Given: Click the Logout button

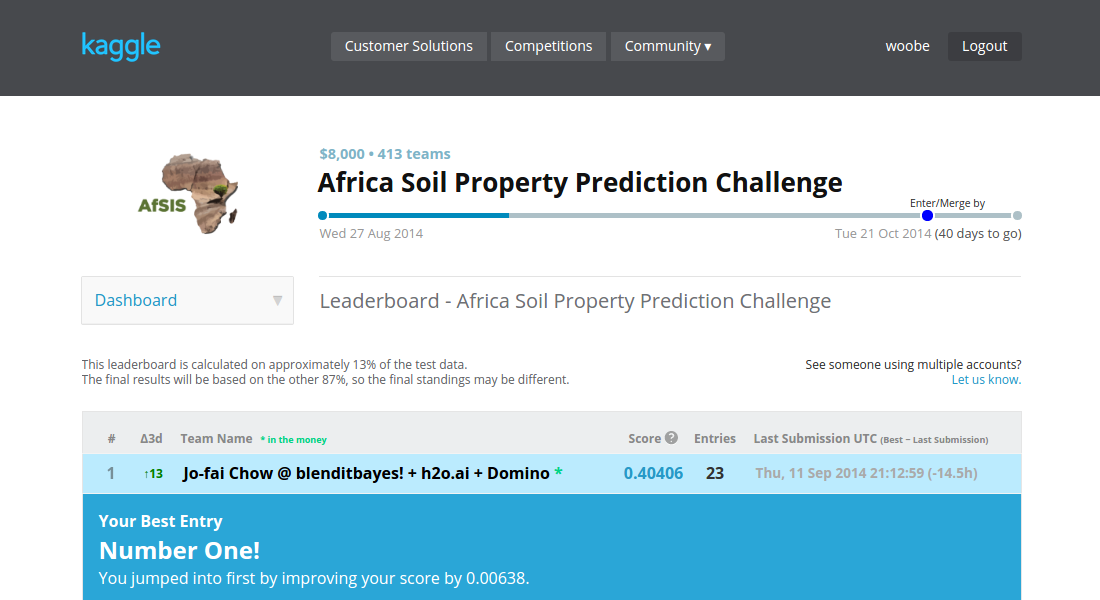Looking at the screenshot, I should 984,46.
